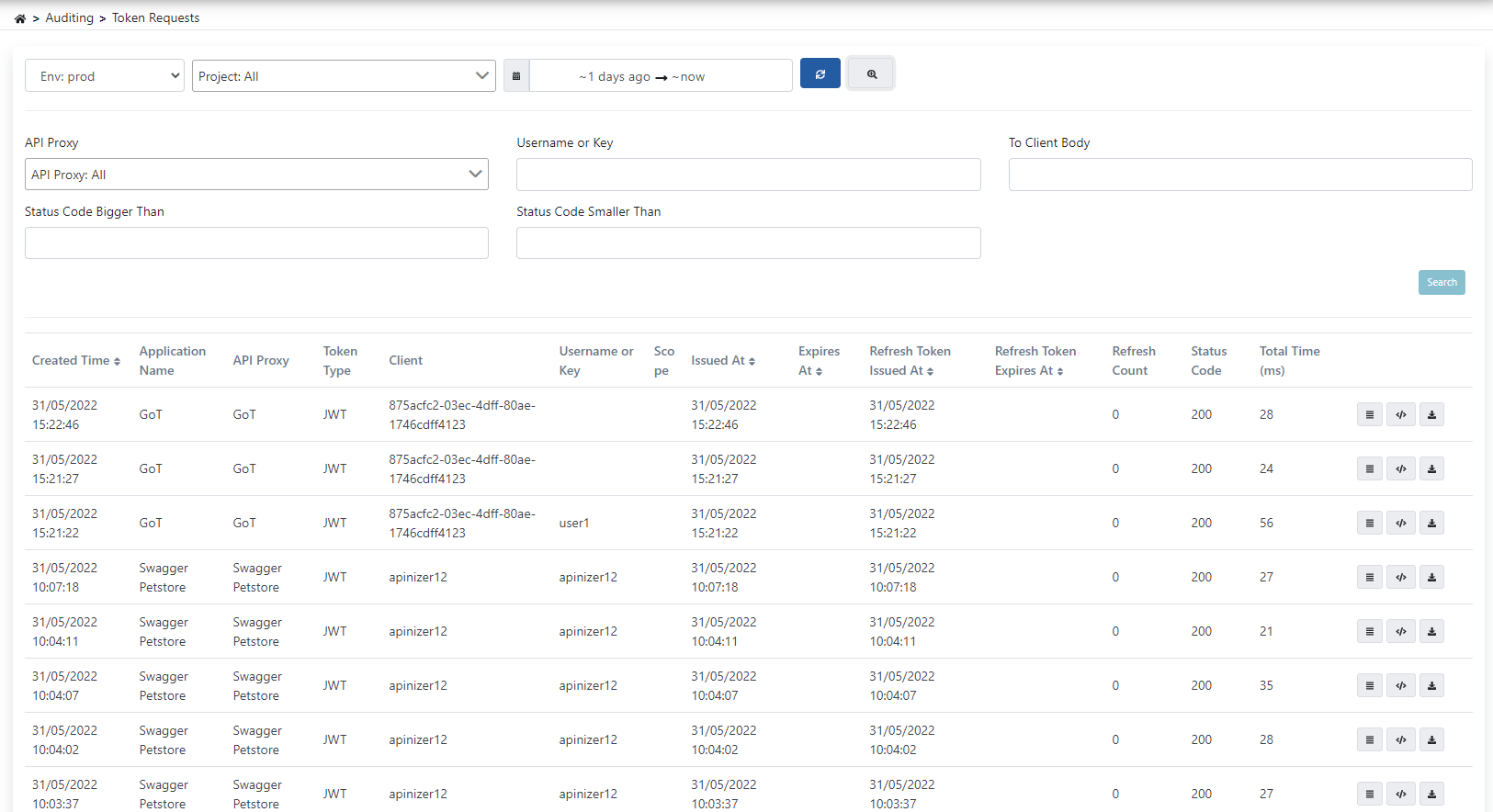
Task: View code for the 10:04:02 row
Action: 1400,739
